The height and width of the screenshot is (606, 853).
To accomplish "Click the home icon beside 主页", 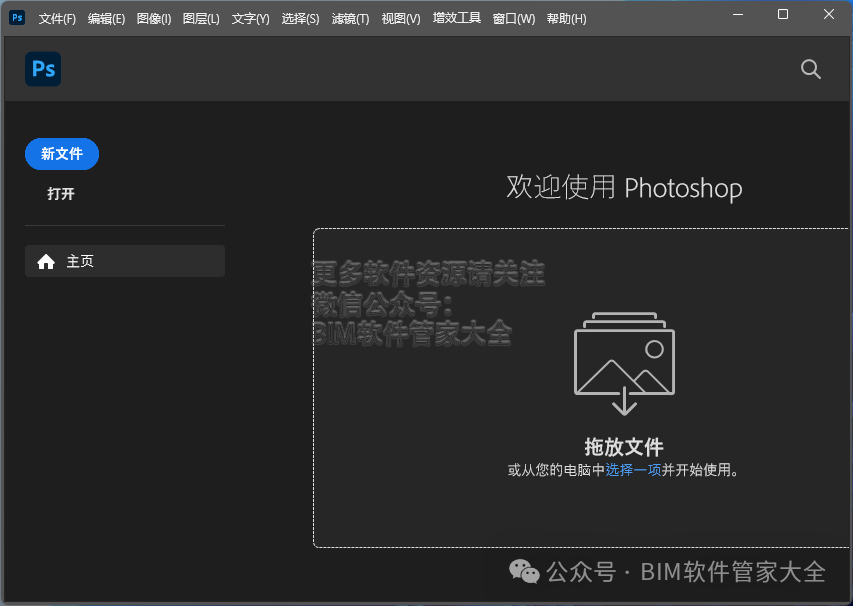I will (46, 262).
